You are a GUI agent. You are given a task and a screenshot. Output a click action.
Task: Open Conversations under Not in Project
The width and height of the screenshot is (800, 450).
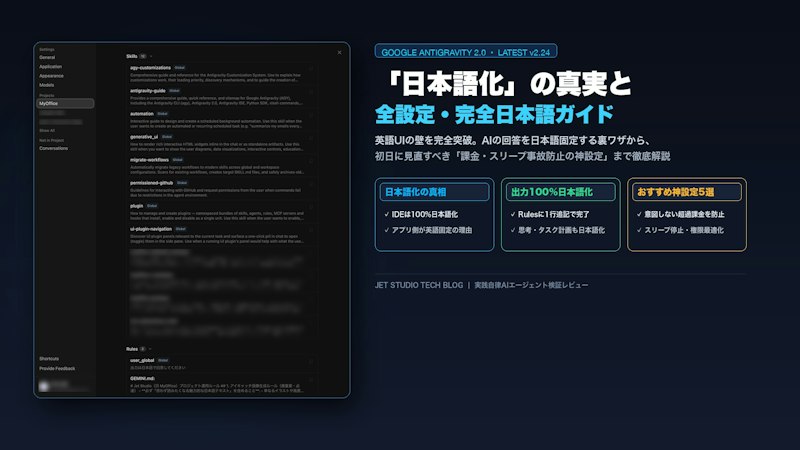pos(54,148)
